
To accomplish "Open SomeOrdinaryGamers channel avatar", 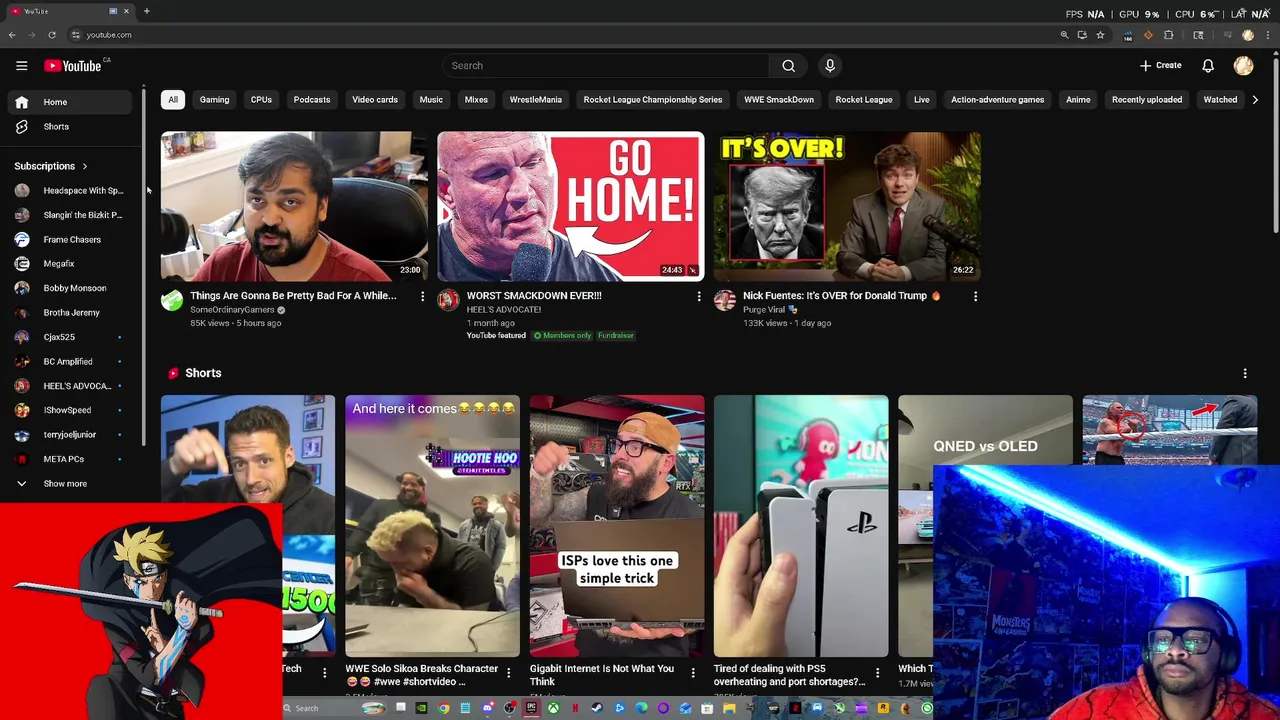I will click(x=172, y=300).
